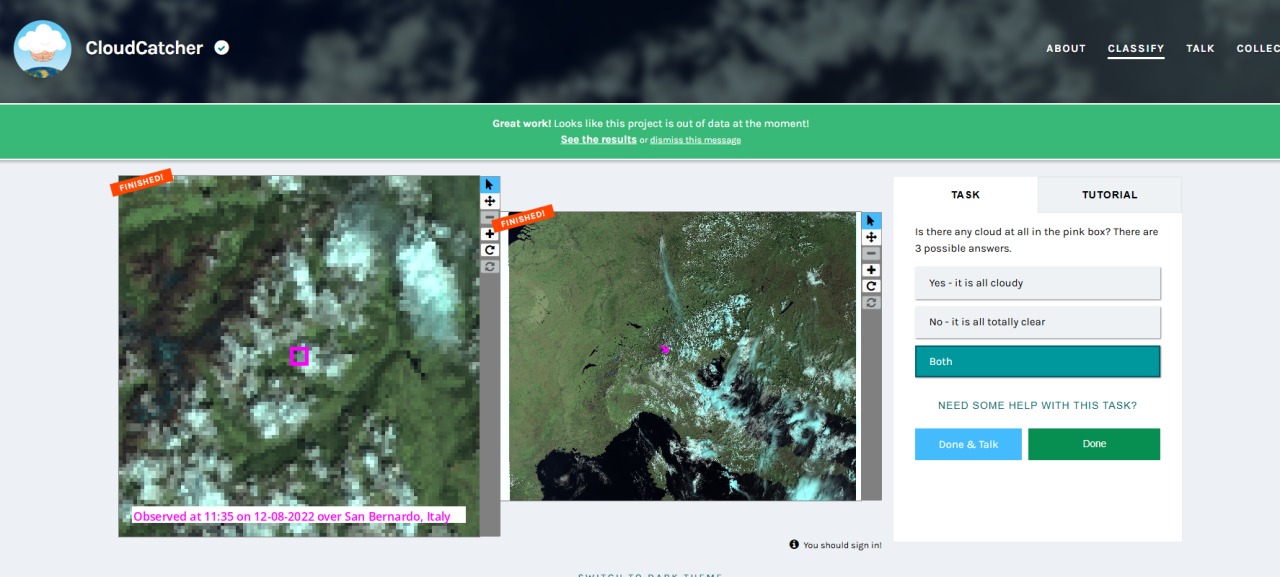Click the pink box on zoomed satellite image

299,356
